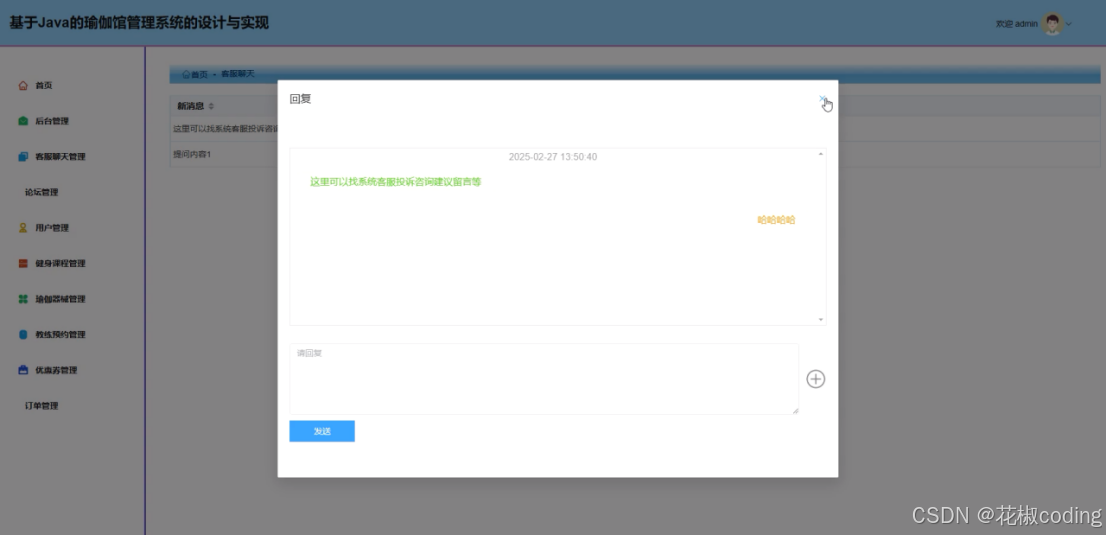Click the chat scrollbar up arrow
1106x536 pixels.
click(820, 154)
